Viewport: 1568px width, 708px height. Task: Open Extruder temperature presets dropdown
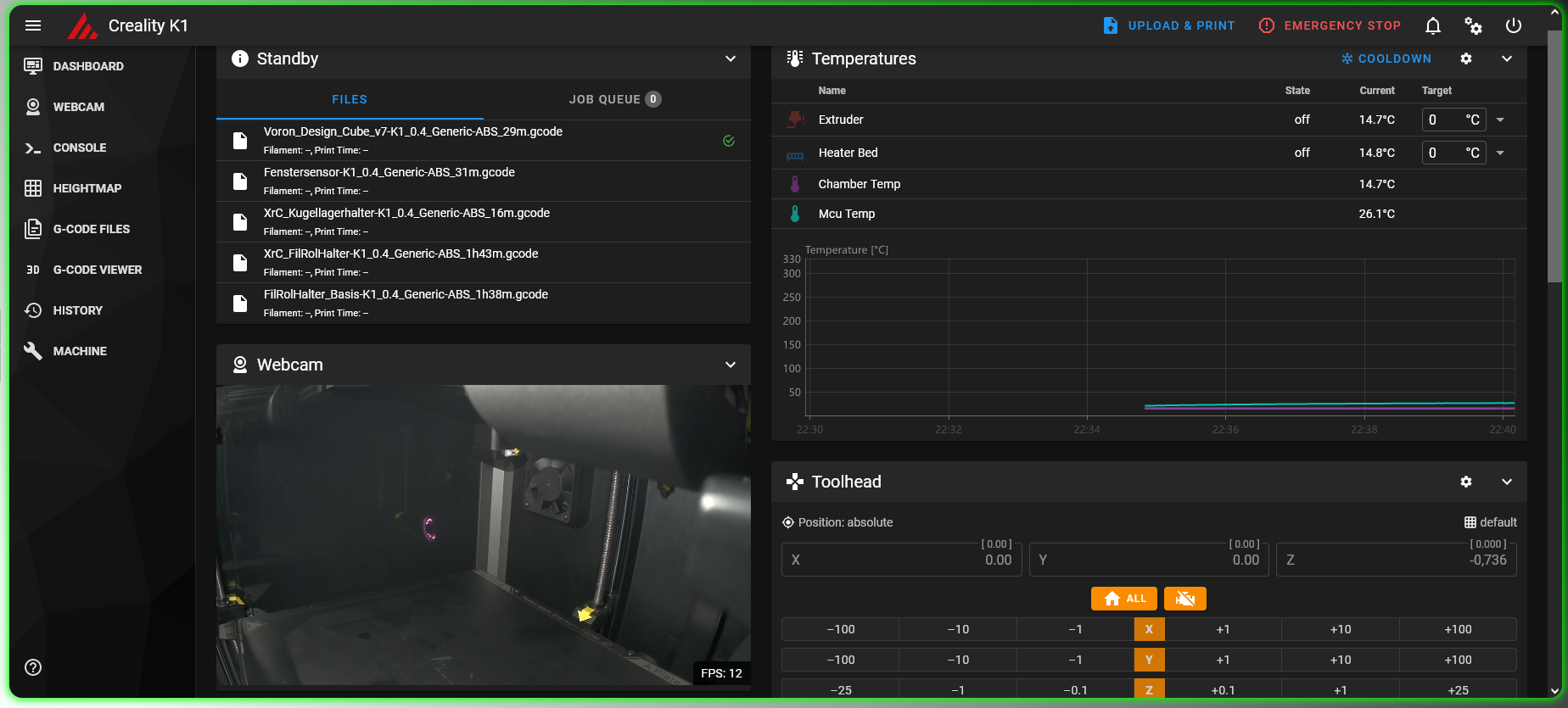coord(1500,120)
